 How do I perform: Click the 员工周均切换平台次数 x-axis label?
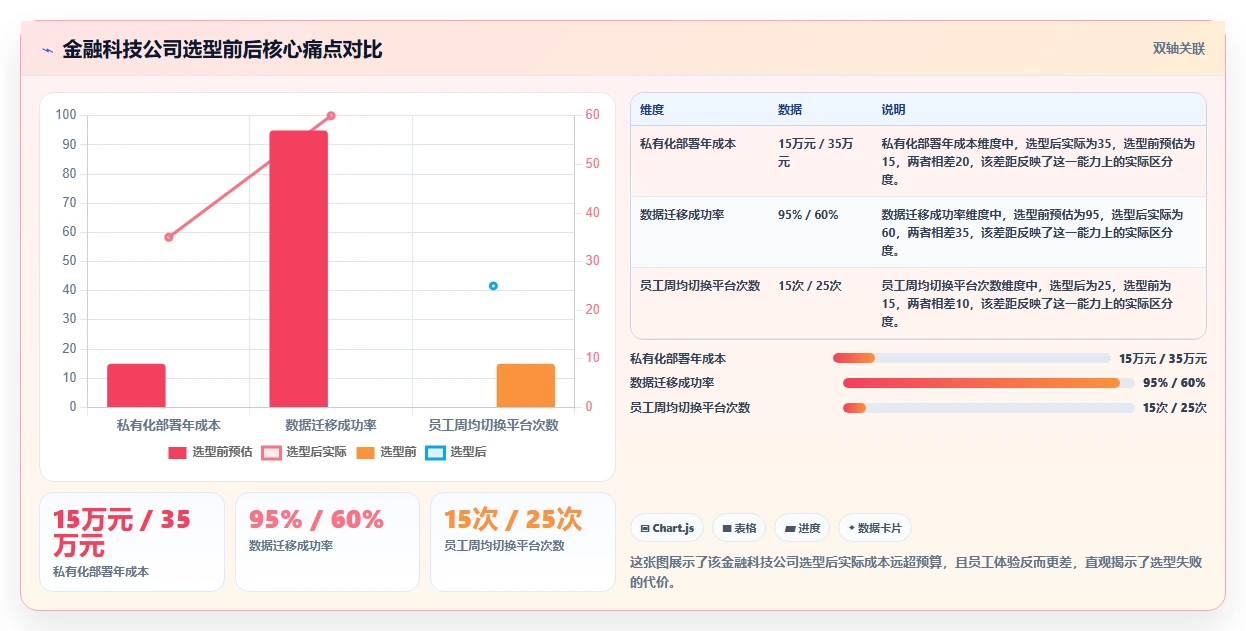tap(493, 425)
